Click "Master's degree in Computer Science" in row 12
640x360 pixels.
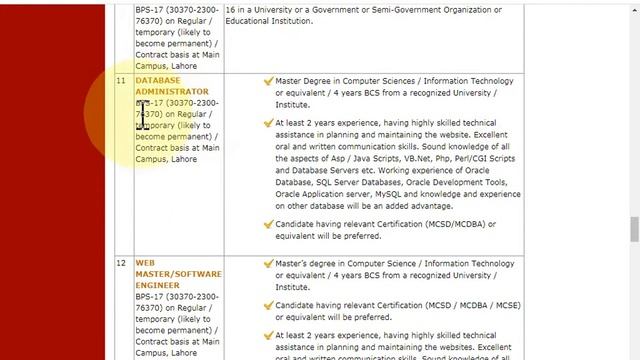point(345,264)
